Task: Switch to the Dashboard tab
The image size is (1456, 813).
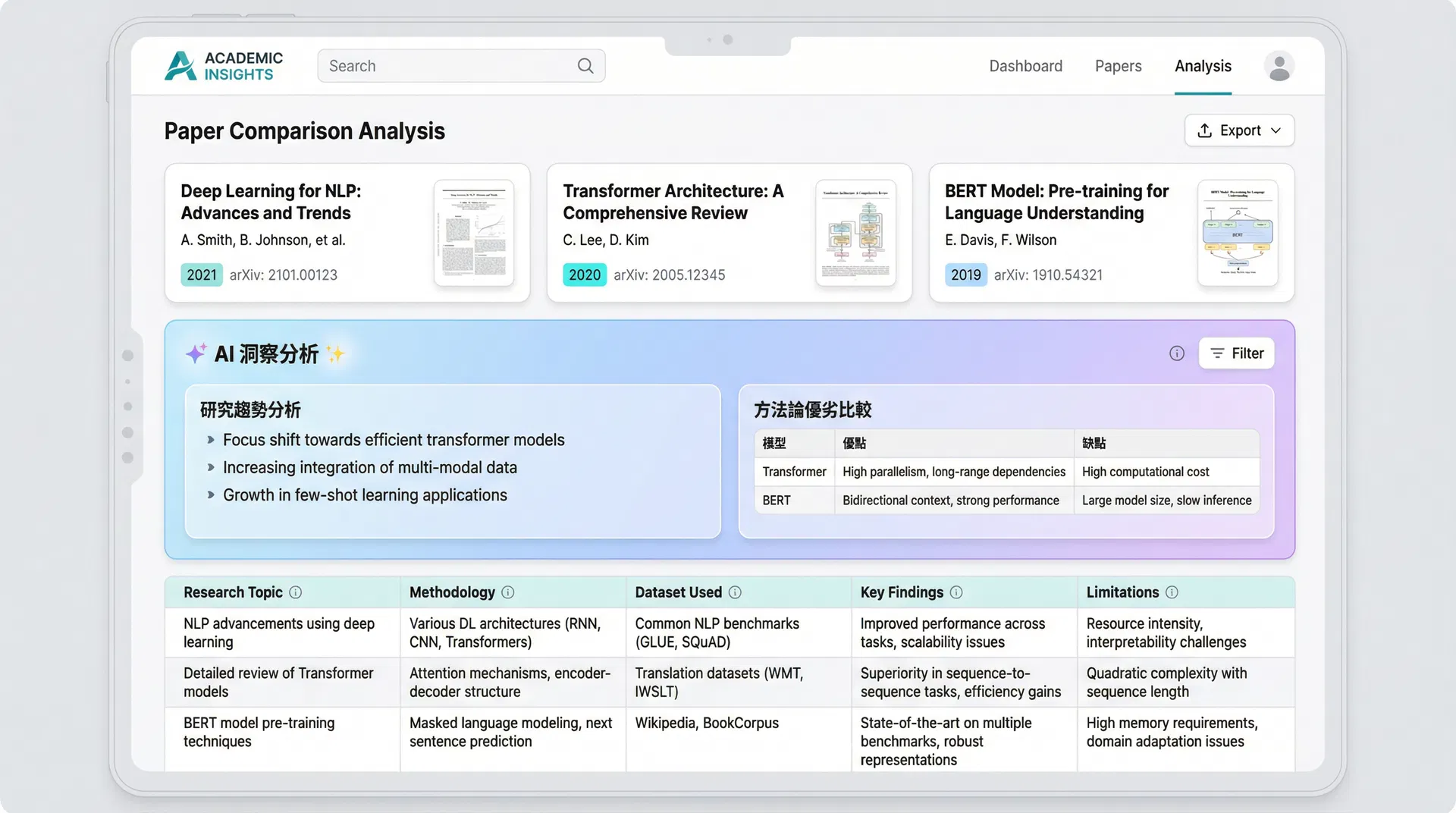Action: (1025, 66)
